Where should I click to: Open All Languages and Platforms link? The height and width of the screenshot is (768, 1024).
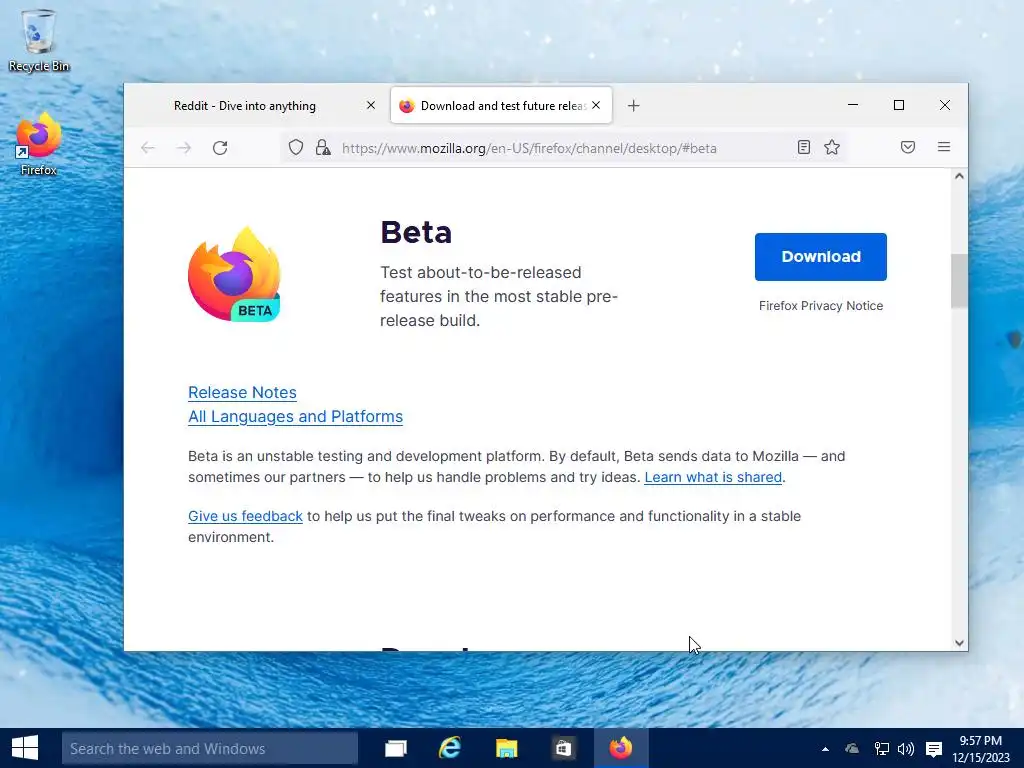pyautogui.click(x=295, y=417)
